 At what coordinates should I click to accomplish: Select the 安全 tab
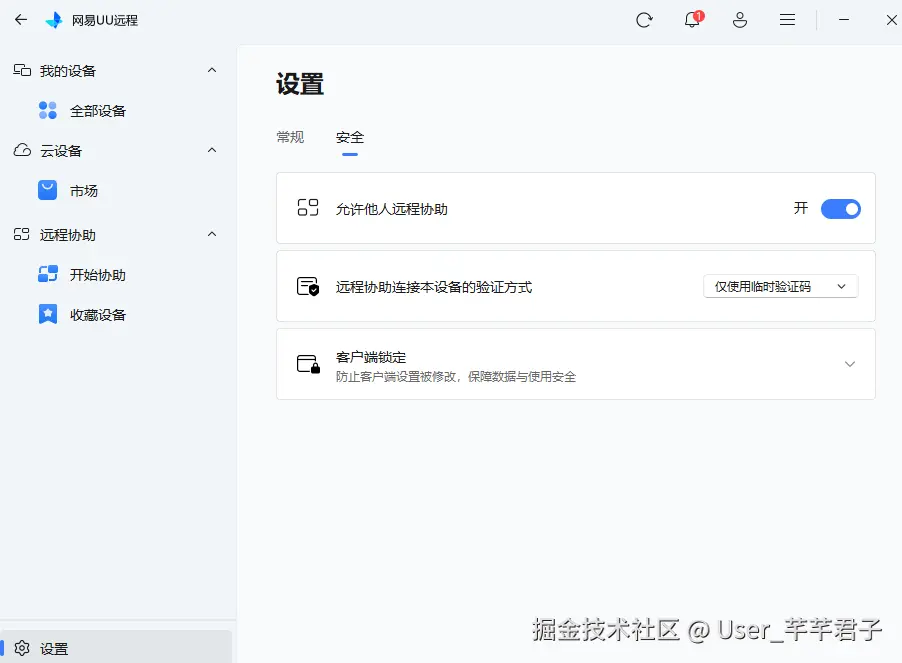coord(350,137)
